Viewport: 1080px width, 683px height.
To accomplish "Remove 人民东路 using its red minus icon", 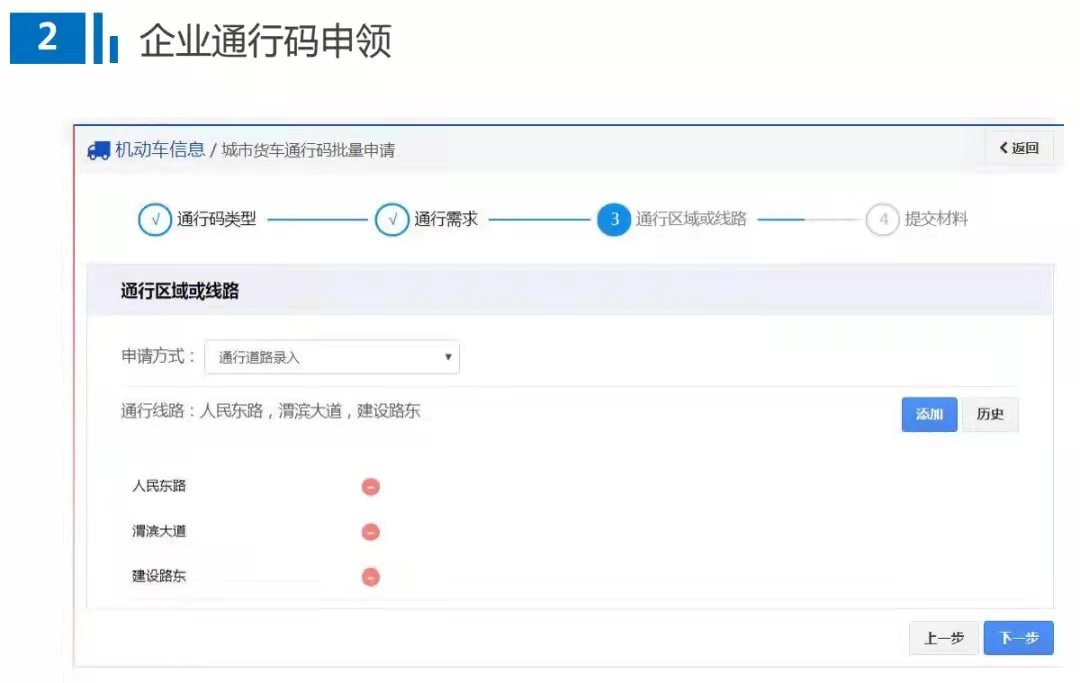I will pos(370,487).
